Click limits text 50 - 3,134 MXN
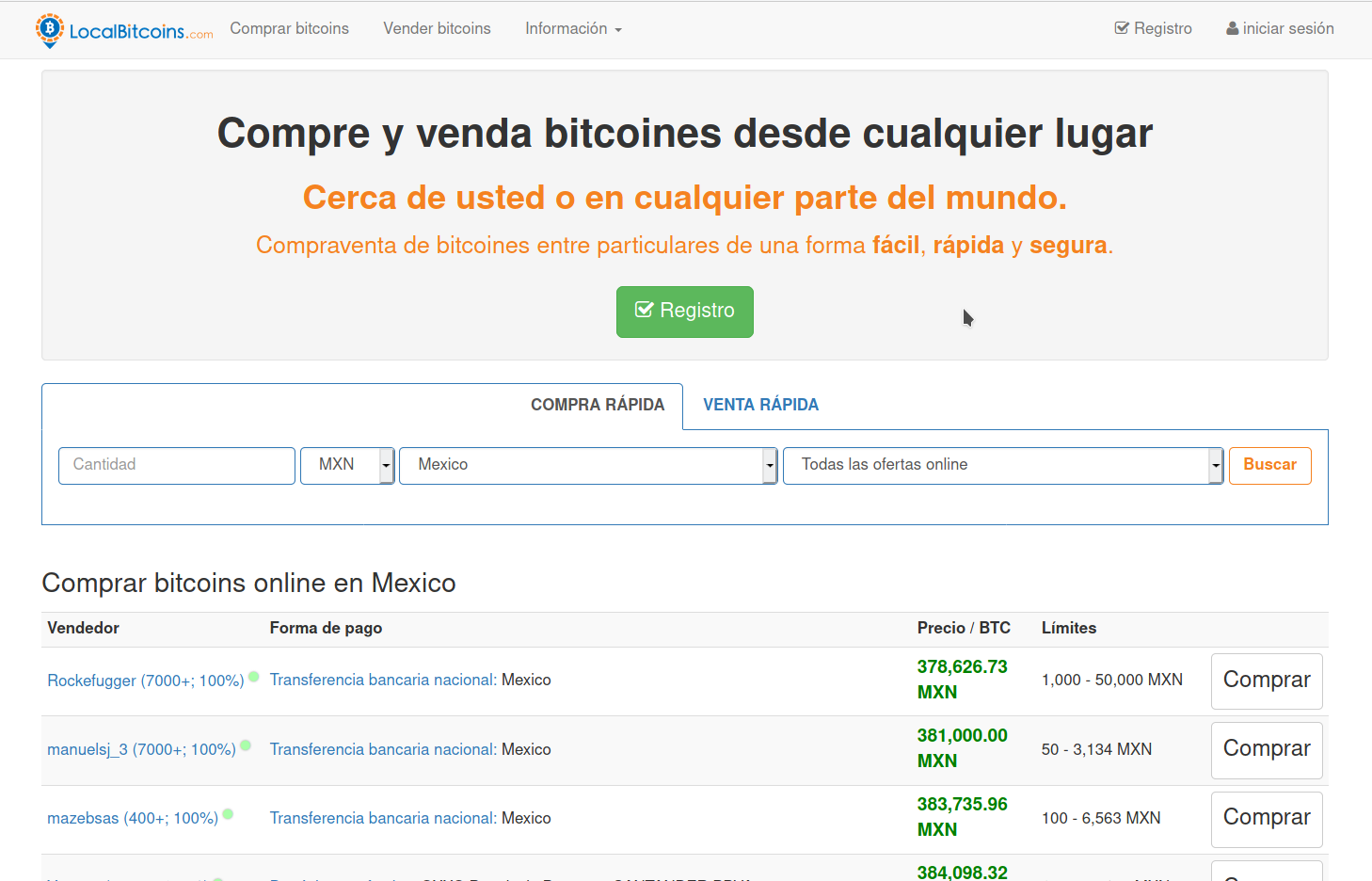 pyautogui.click(x=1096, y=749)
